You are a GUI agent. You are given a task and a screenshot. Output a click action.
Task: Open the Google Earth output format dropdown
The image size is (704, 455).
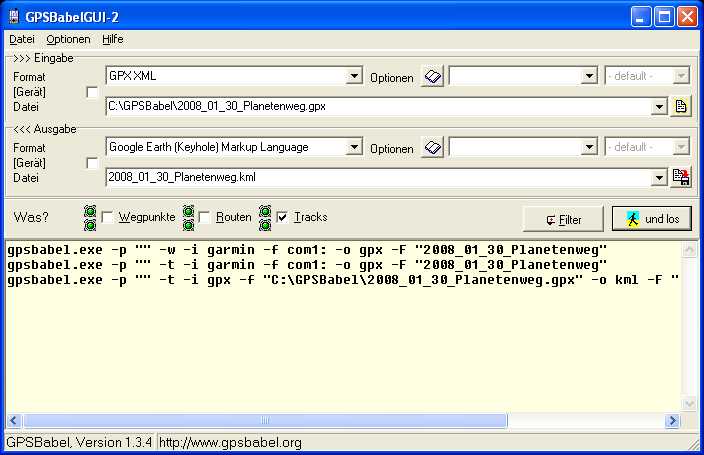[354, 147]
